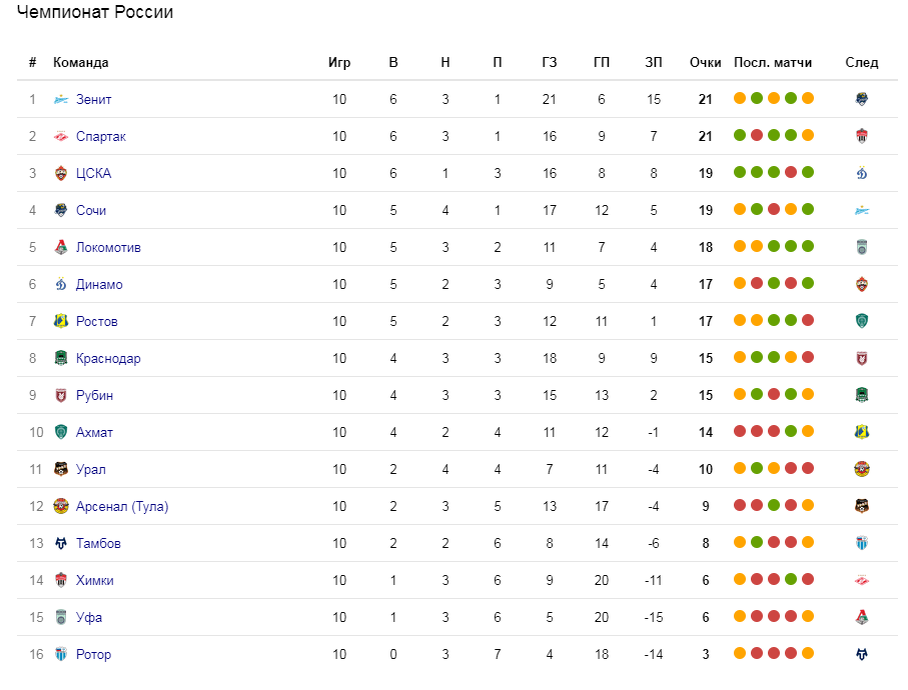Click first red recent-match dot for Ахмат

[739, 431]
